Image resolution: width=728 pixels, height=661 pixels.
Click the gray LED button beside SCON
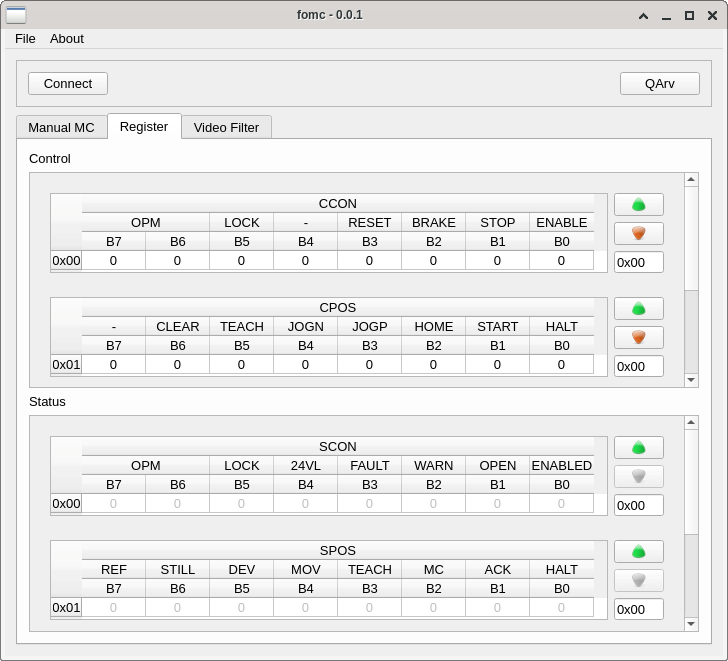tap(638, 476)
